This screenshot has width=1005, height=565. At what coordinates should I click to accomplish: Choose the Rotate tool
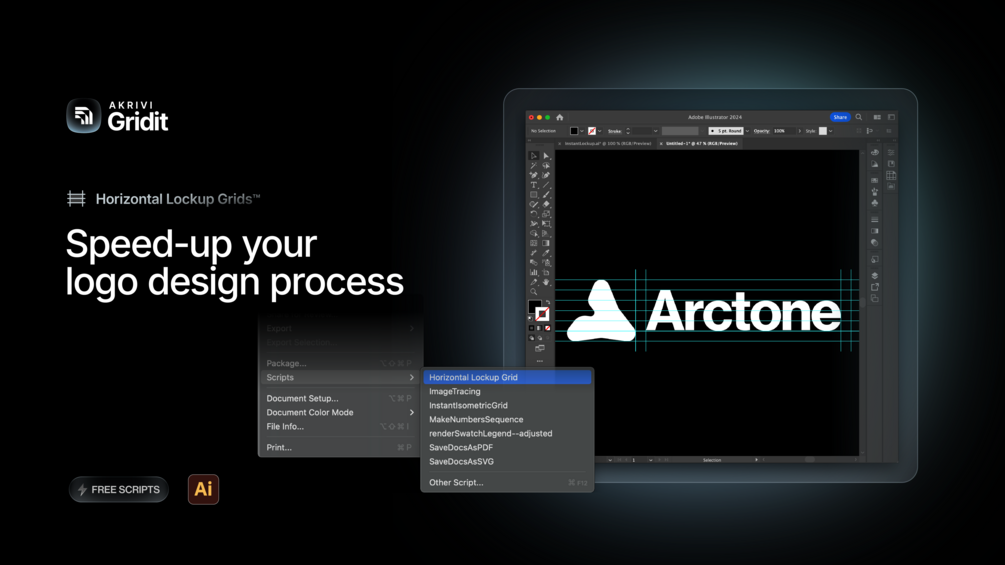(x=533, y=213)
